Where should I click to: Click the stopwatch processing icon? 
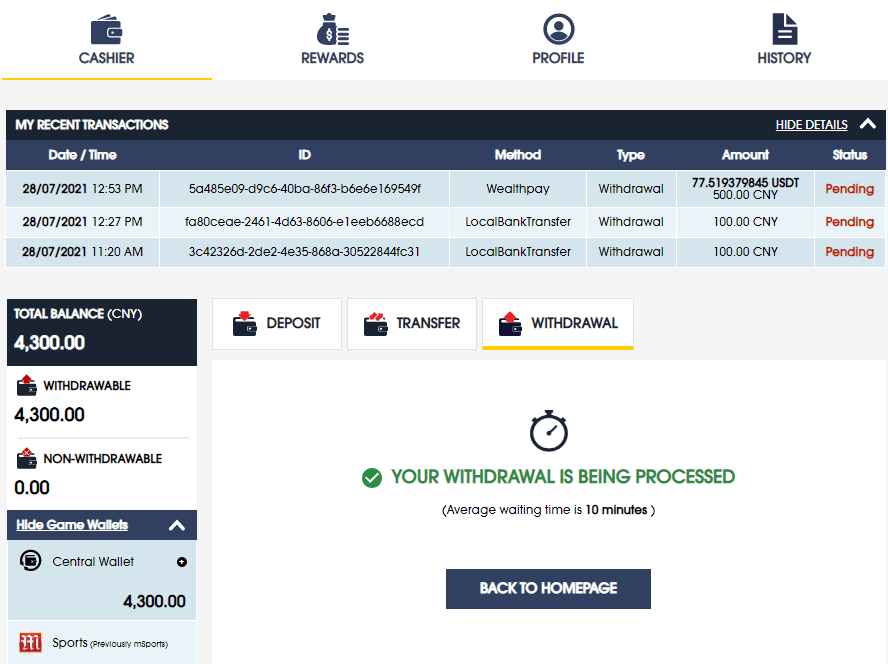coord(548,430)
